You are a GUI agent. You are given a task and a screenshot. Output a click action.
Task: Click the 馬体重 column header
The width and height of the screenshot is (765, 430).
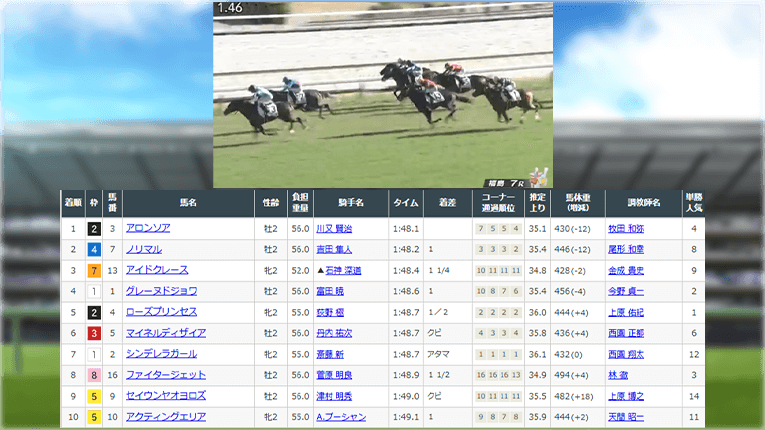point(578,203)
